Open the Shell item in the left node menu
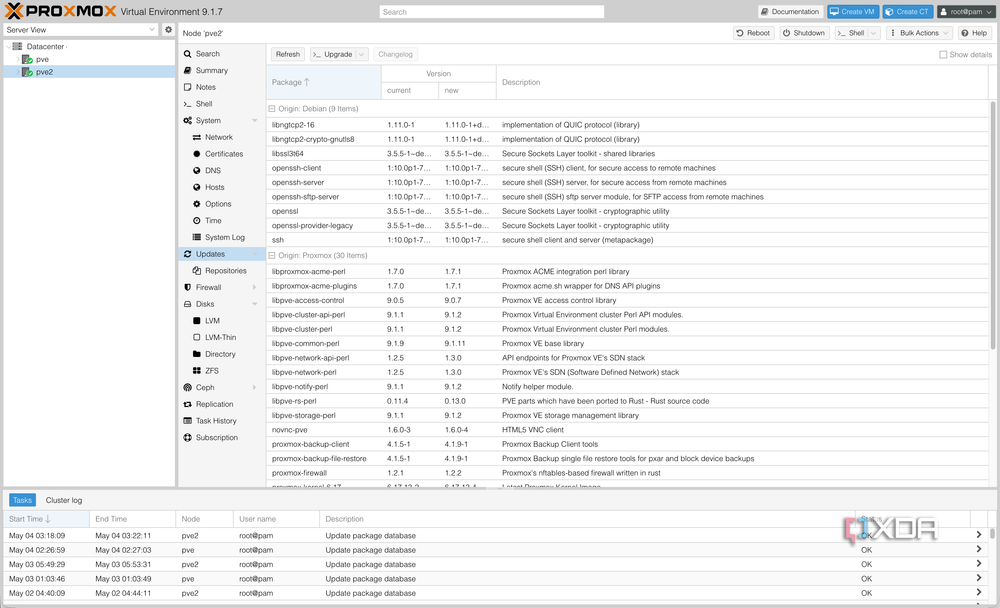Screen dimensions: 1000x608 [x=203, y=104]
